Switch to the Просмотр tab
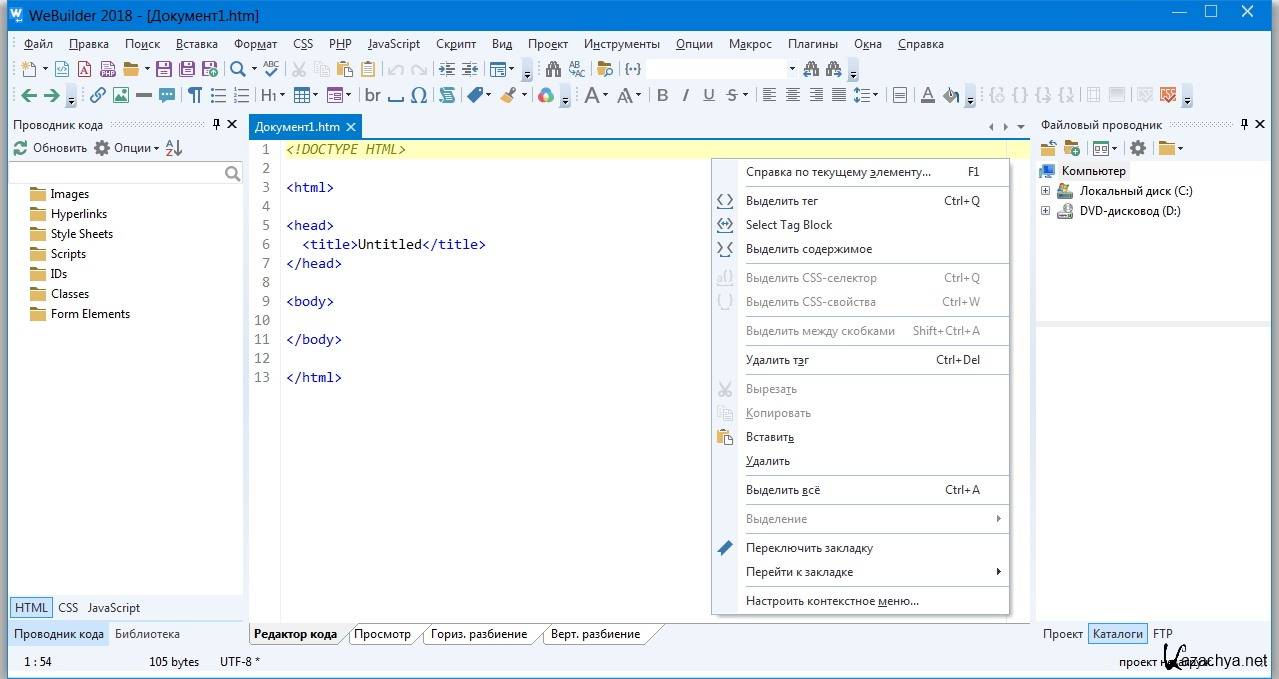This screenshot has height=679, width=1279. pyautogui.click(x=382, y=634)
